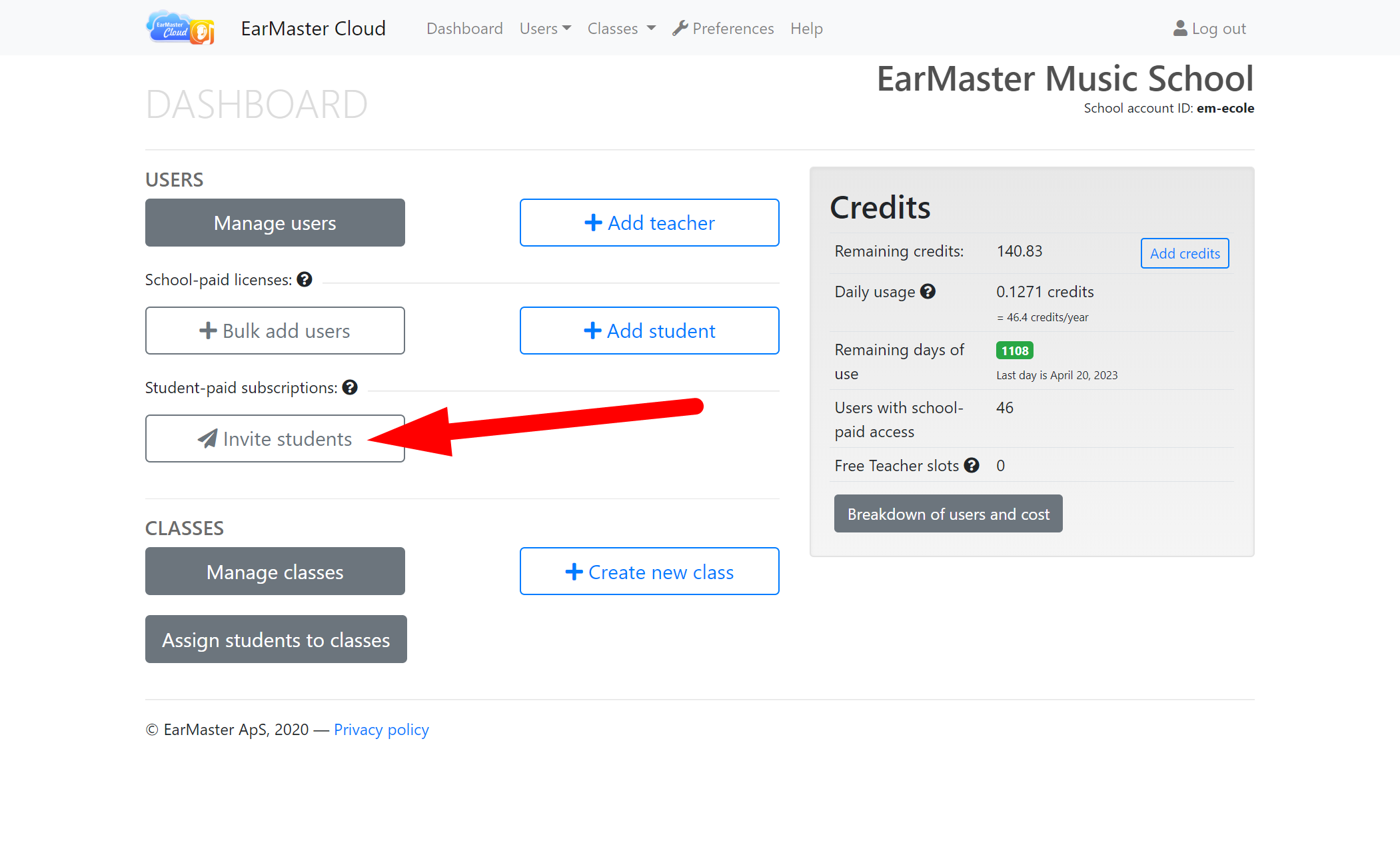Click help icon beside Student-paid subscriptions
Image resolution: width=1400 pixels, height=847 pixels.
pos(350,388)
